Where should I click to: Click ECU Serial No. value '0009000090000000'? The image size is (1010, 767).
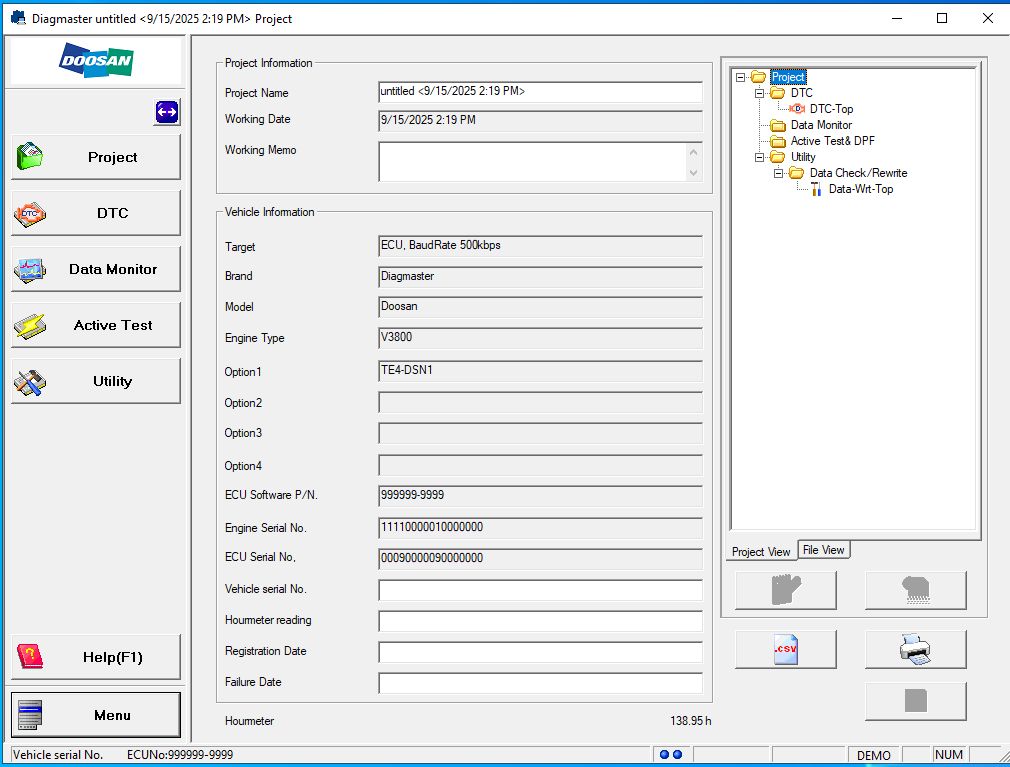click(540, 559)
